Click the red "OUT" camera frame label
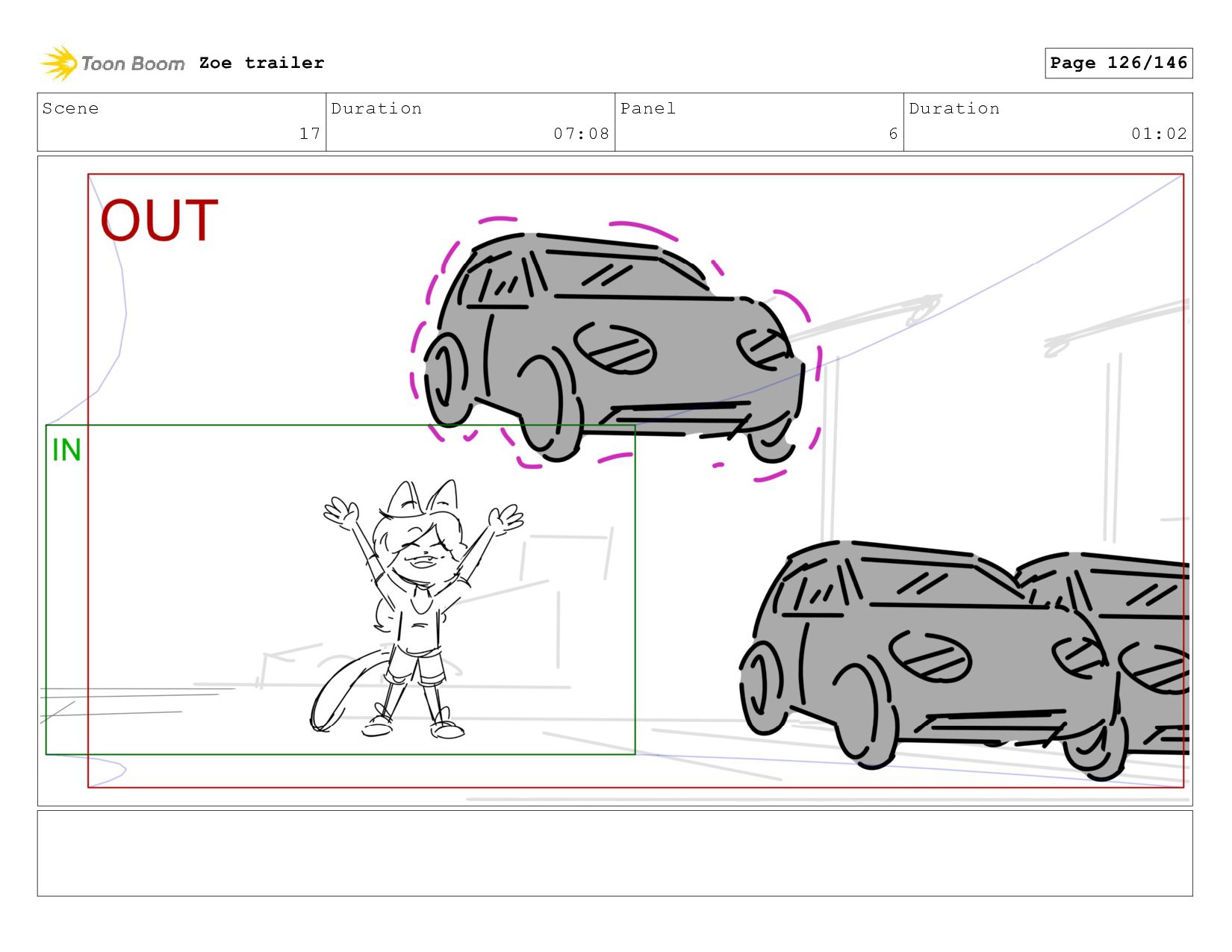Screen dimensions: 1232x952 click(159, 220)
